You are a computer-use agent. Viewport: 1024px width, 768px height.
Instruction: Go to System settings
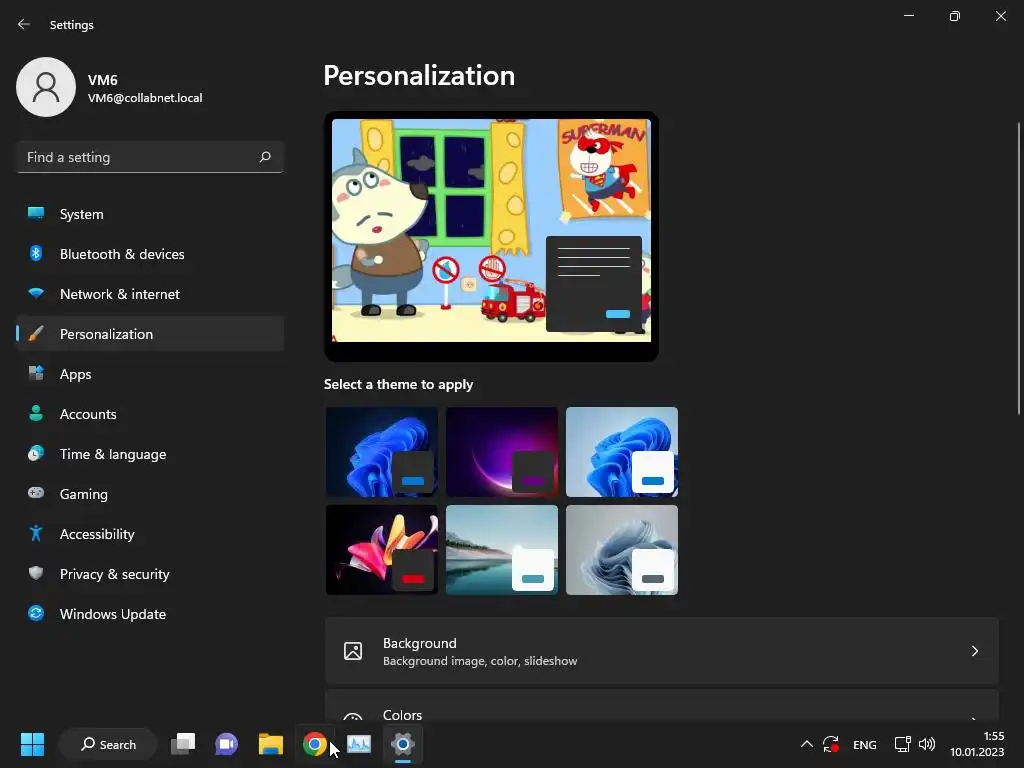pyautogui.click(x=150, y=214)
